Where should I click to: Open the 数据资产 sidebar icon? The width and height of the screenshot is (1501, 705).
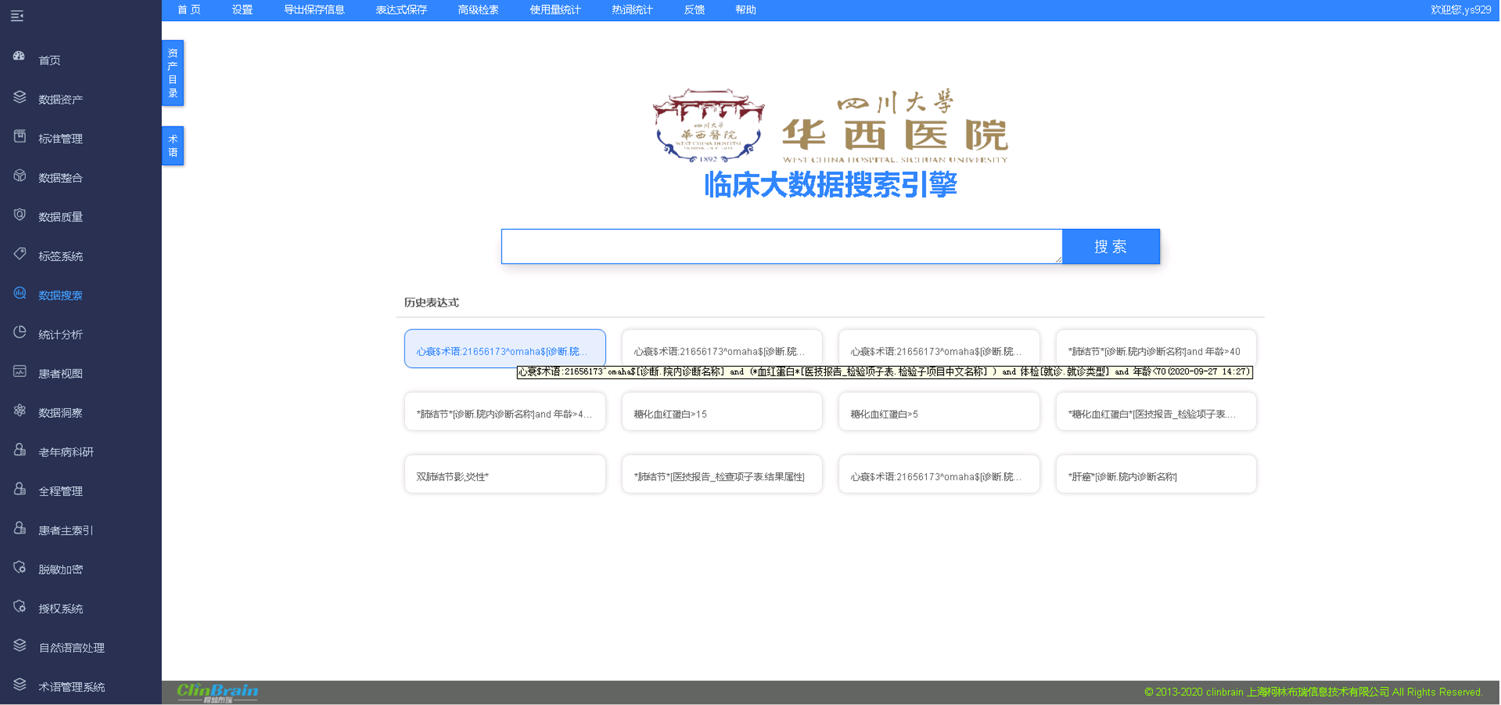click(19, 97)
